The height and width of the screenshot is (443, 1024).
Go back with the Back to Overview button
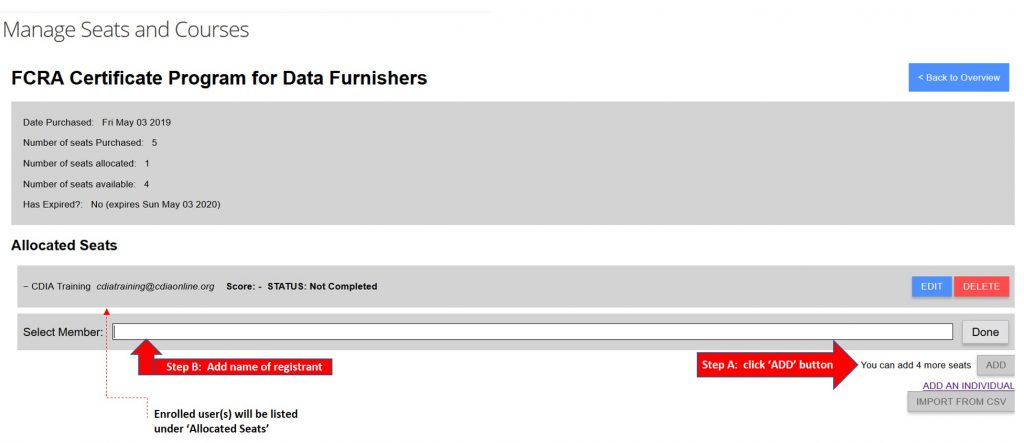(x=958, y=77)
